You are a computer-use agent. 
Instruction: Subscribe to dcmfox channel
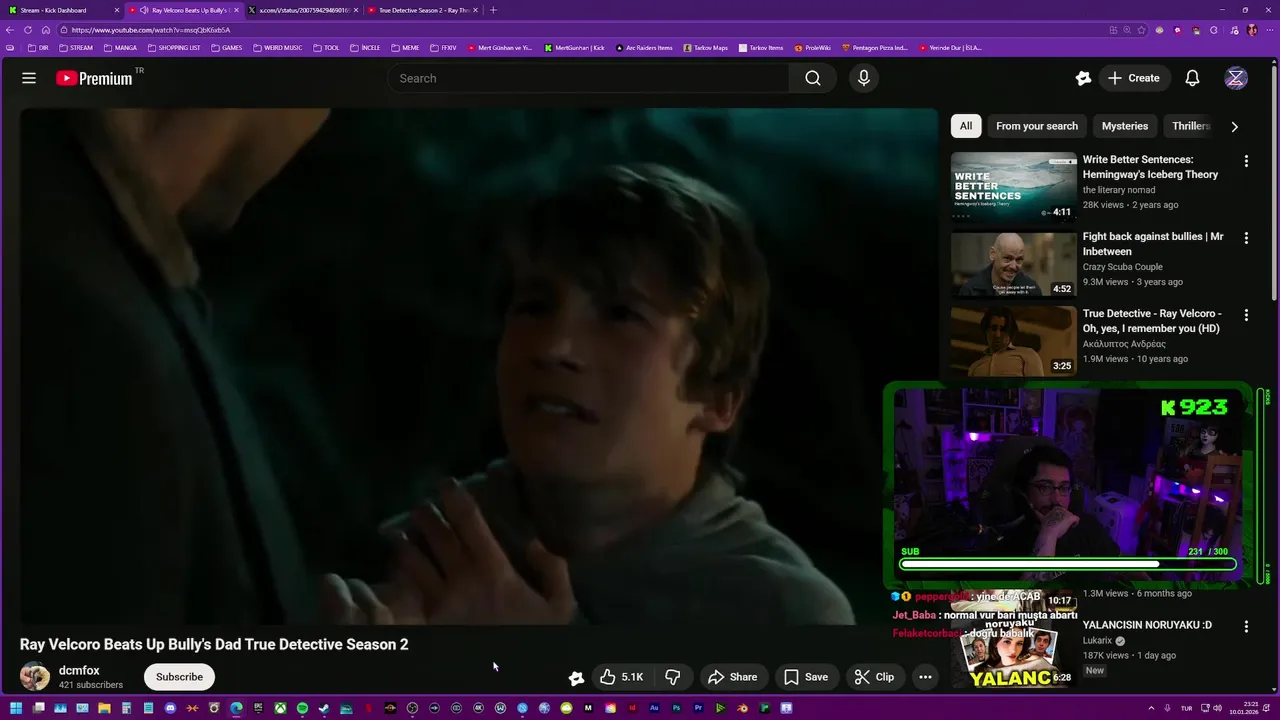(179, 677)
